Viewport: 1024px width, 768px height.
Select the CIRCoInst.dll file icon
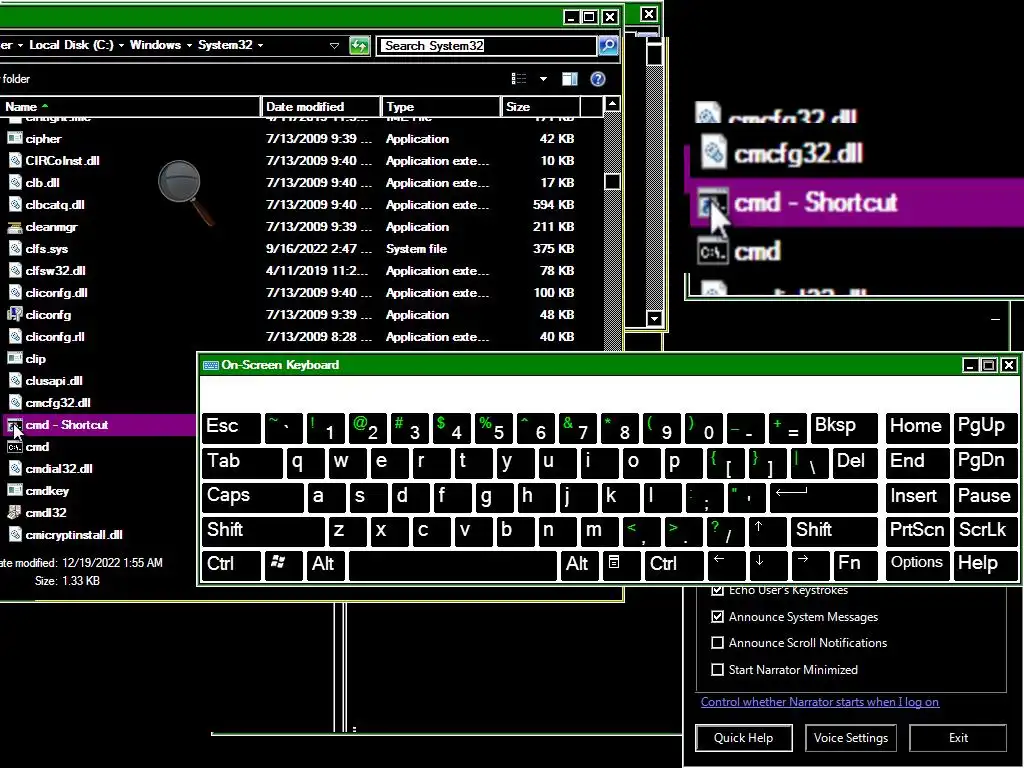[14, 161]
